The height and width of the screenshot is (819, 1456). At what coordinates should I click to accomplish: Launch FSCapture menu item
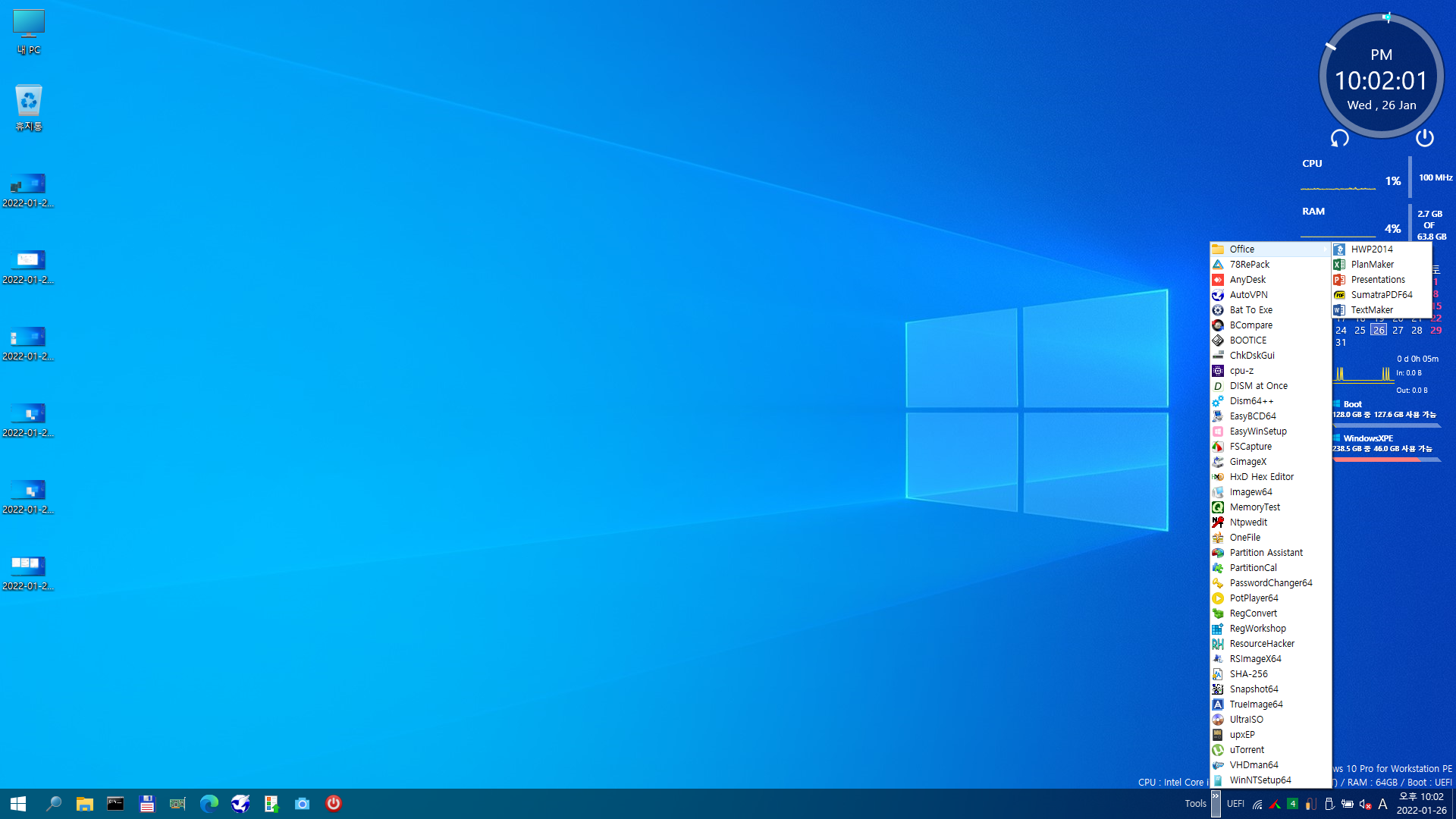[x=1270, y=447]
